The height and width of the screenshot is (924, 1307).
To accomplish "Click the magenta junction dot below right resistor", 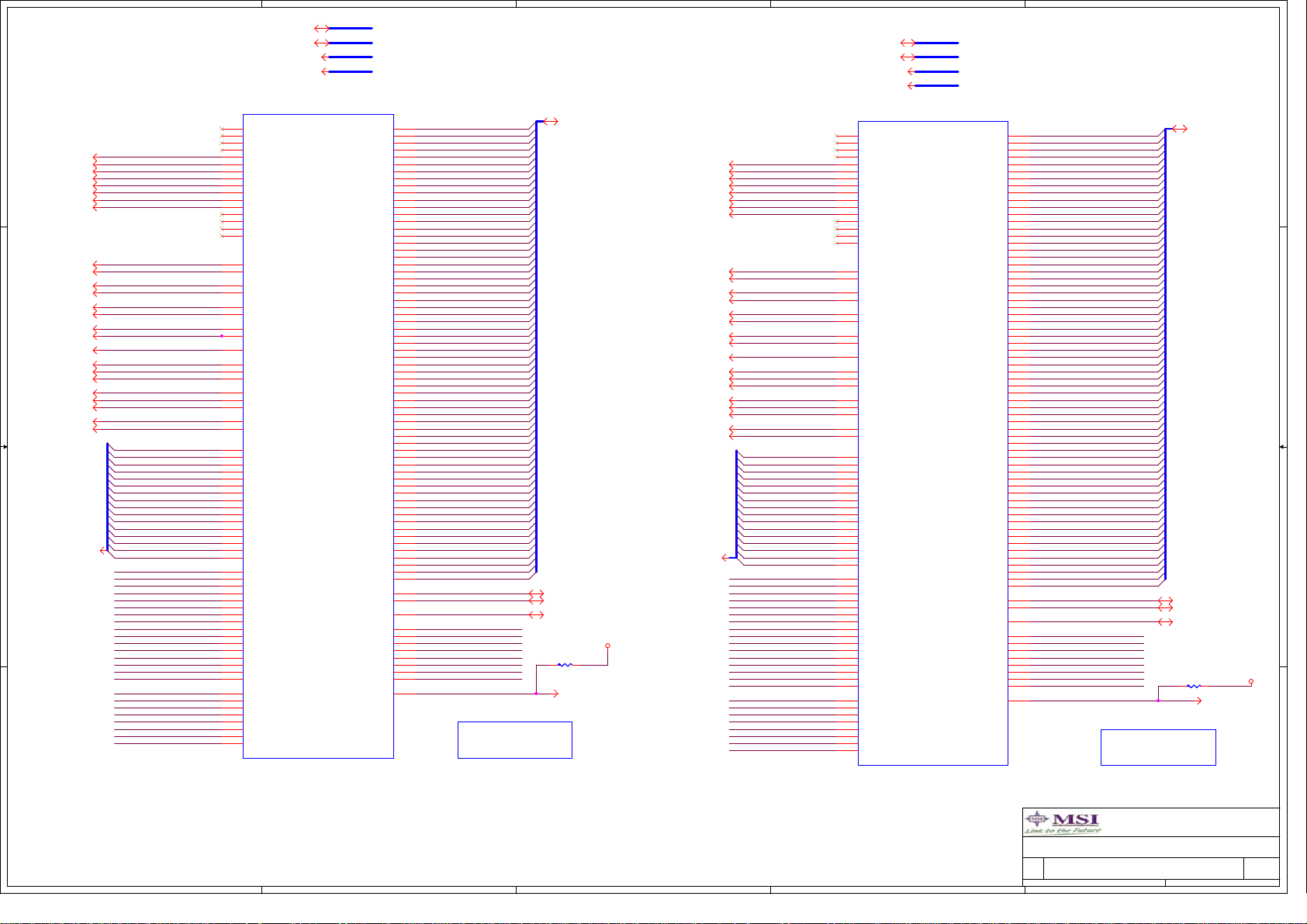I will 1158,701.
